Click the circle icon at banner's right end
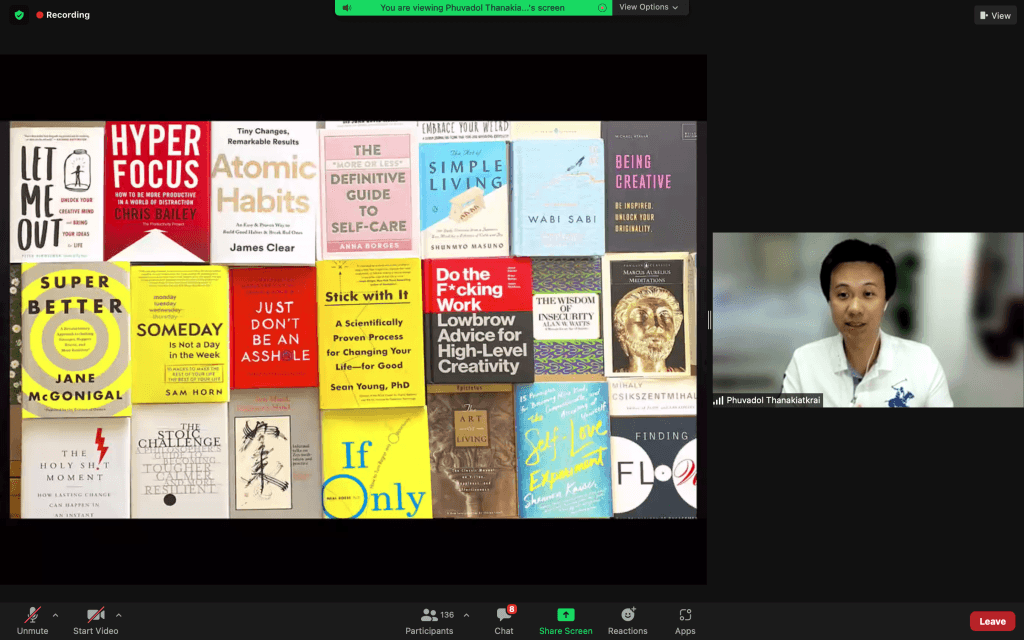The height and width of the screenshot is (640, 1024). (602, 8)
